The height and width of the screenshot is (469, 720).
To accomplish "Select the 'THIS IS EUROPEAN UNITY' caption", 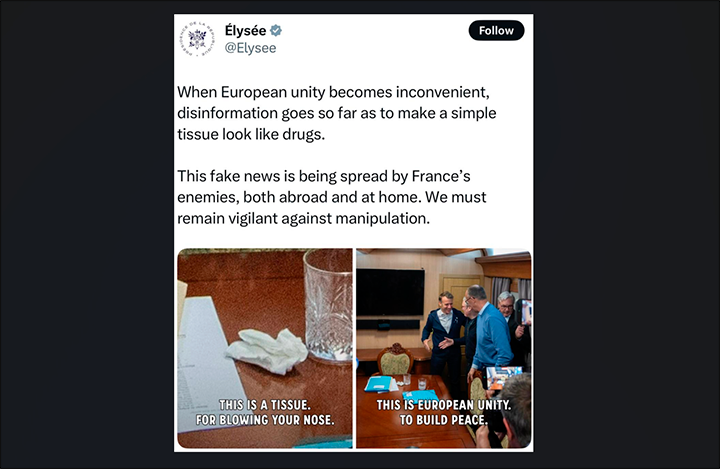I will (x=444, y=412).
